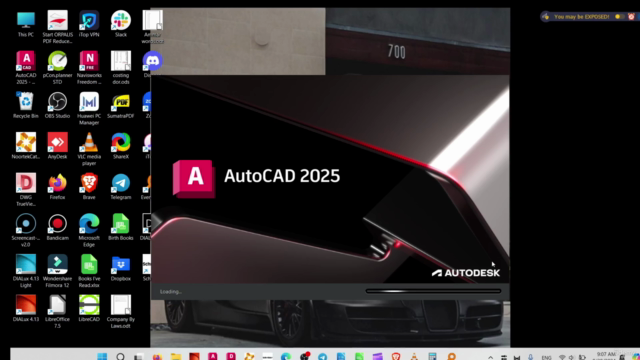Open Books I've Read.xlsx file
Viewport: 640px width, 360px height.
[x=89, y=271]
